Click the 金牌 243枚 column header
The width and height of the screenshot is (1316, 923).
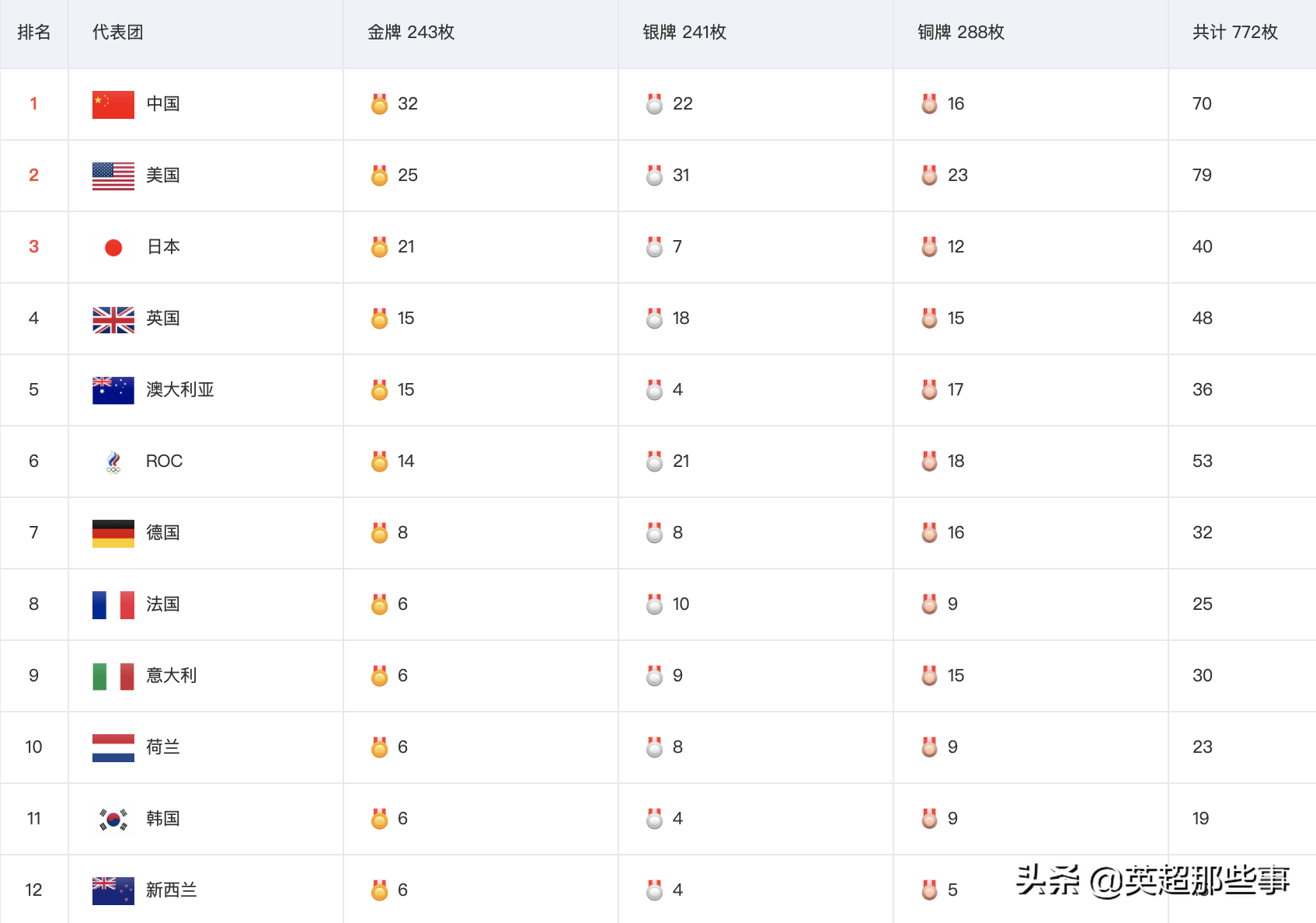[410, 33]
